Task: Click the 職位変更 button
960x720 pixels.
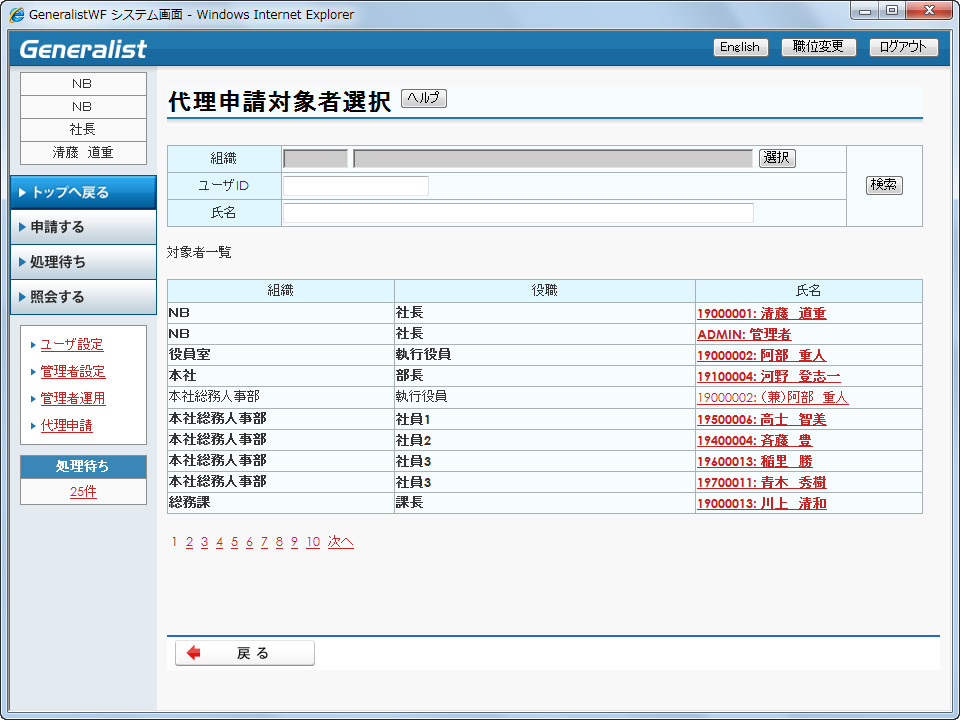Action: (x=818, y=47)
